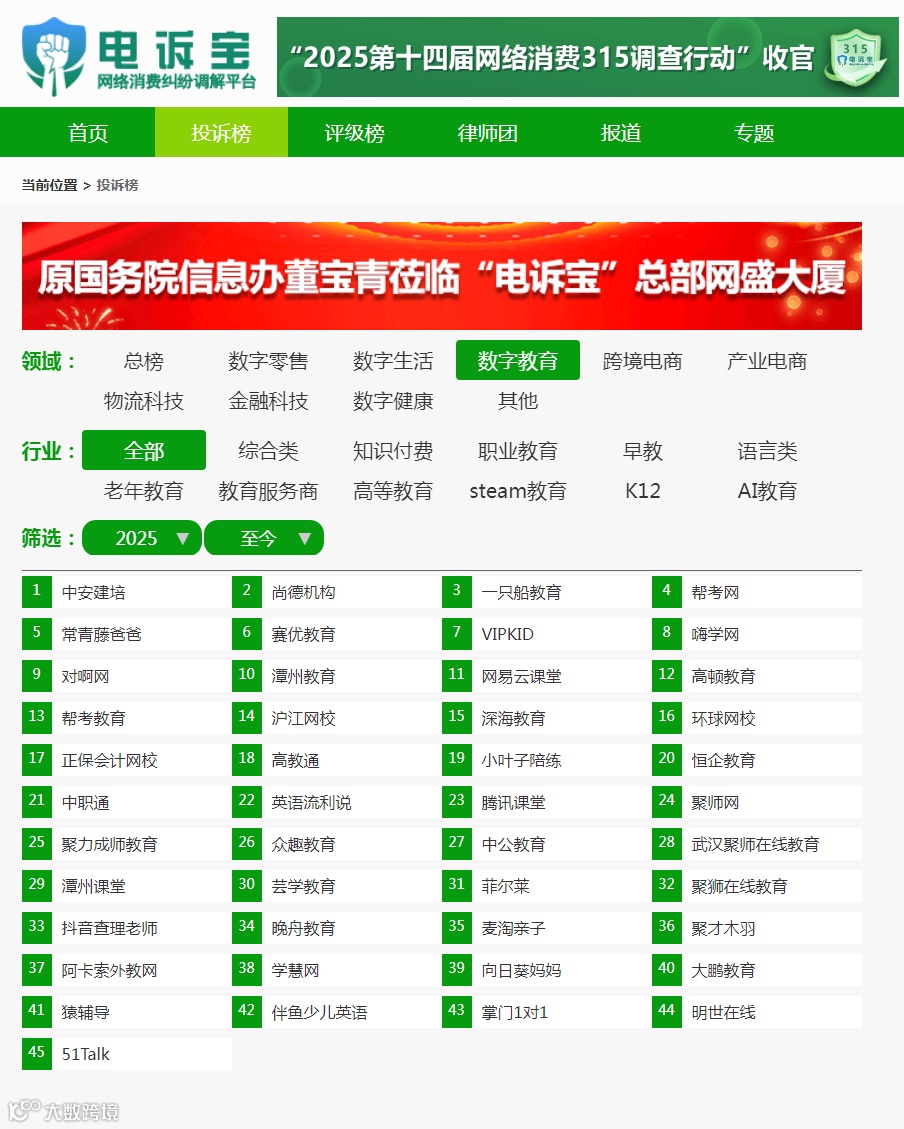Screen dimensions: 904x1129
Task: Filter by 金融科技 domain
Action: coord(268,400)
